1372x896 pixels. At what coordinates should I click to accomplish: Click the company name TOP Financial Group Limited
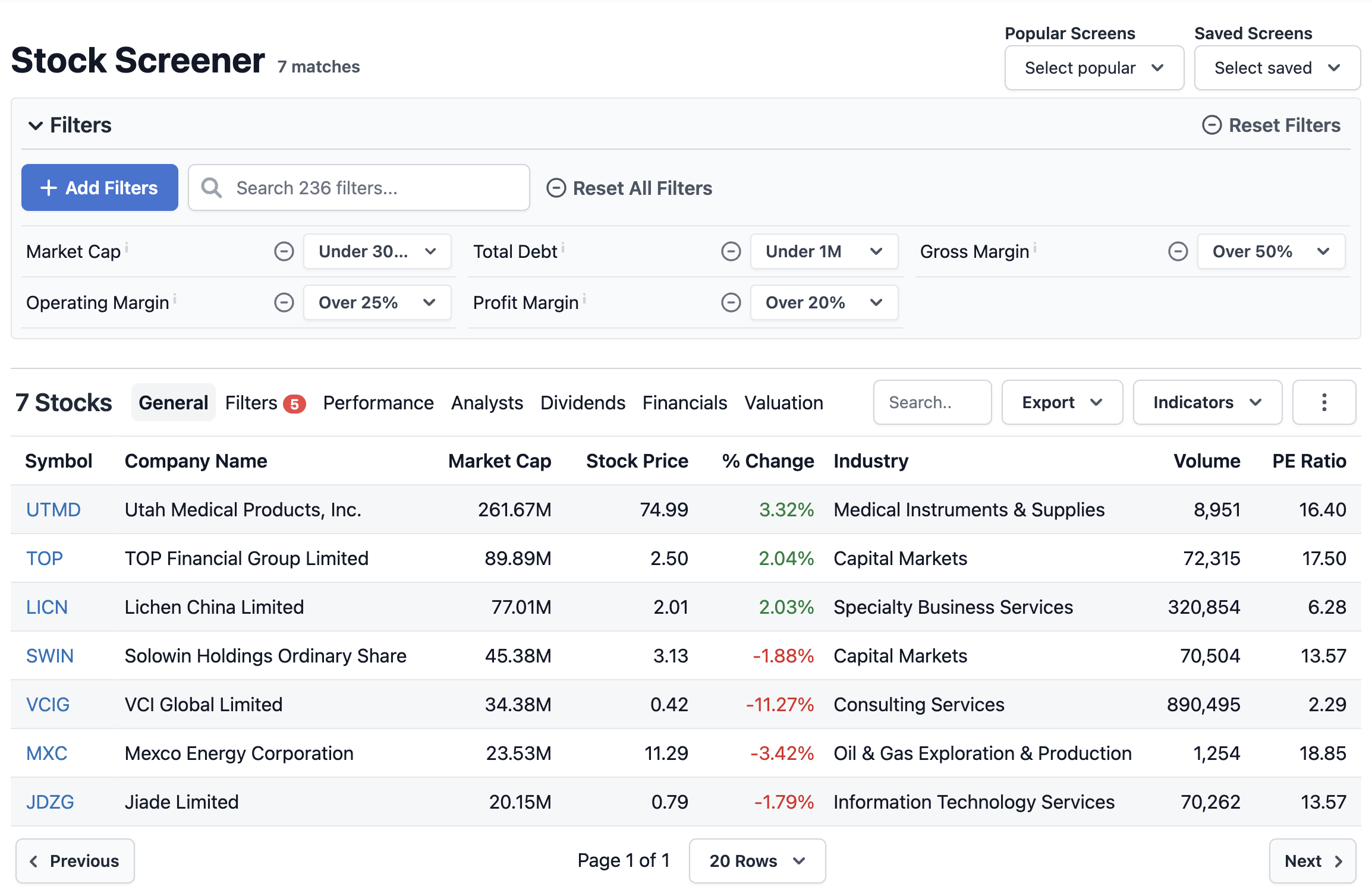(246, 559)
